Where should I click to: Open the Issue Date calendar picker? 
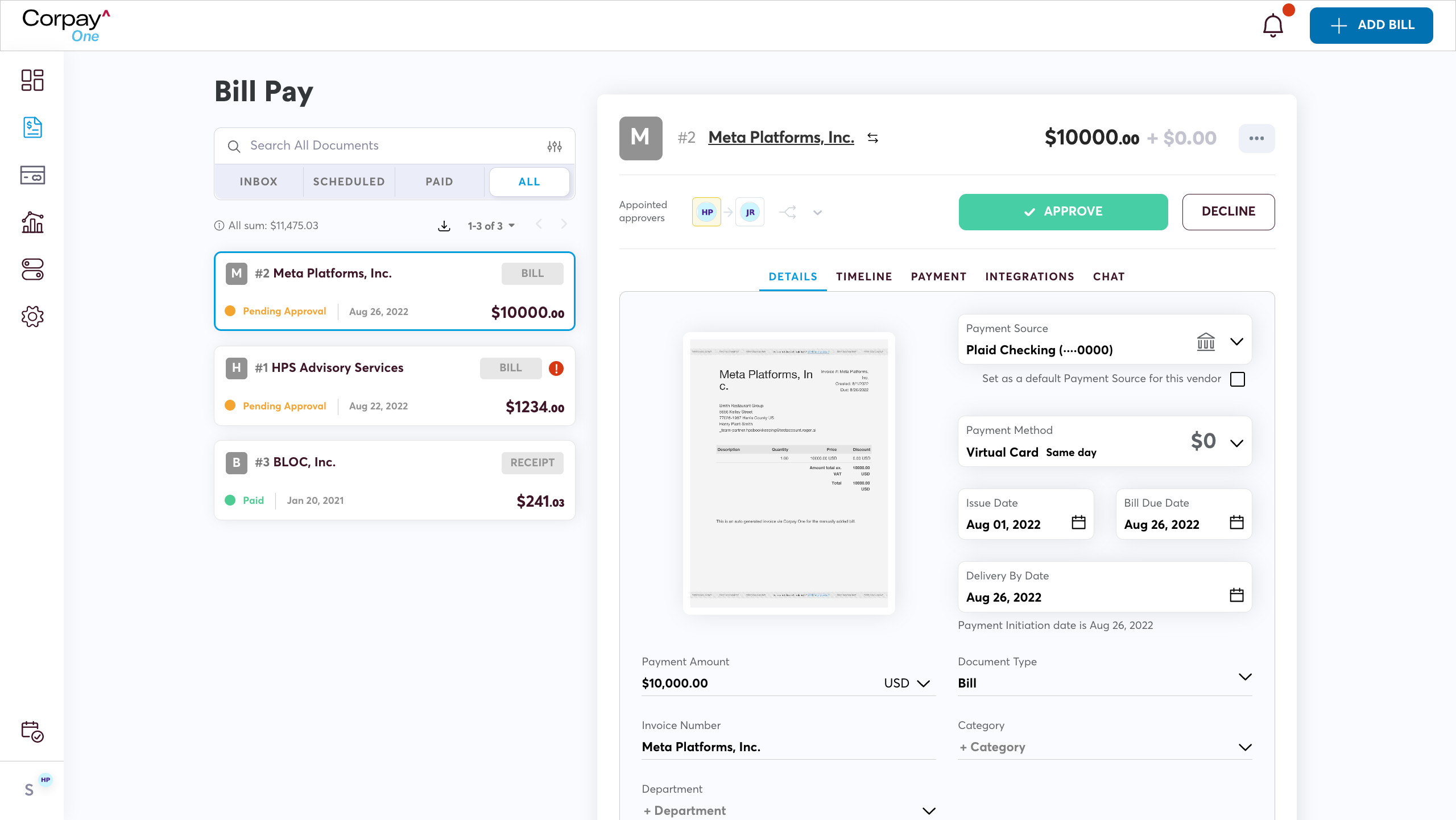[x=1078, y=523]
